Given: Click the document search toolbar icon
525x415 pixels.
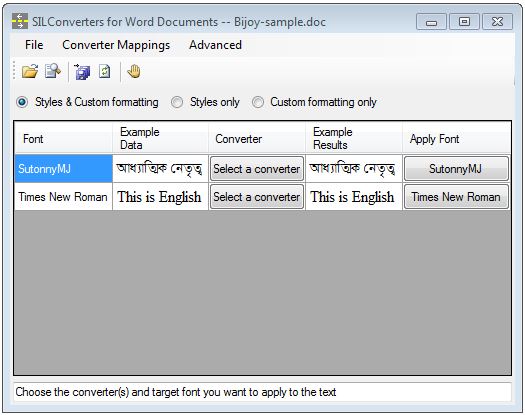Looking at the screenshot, I should [x=53, y=71].
